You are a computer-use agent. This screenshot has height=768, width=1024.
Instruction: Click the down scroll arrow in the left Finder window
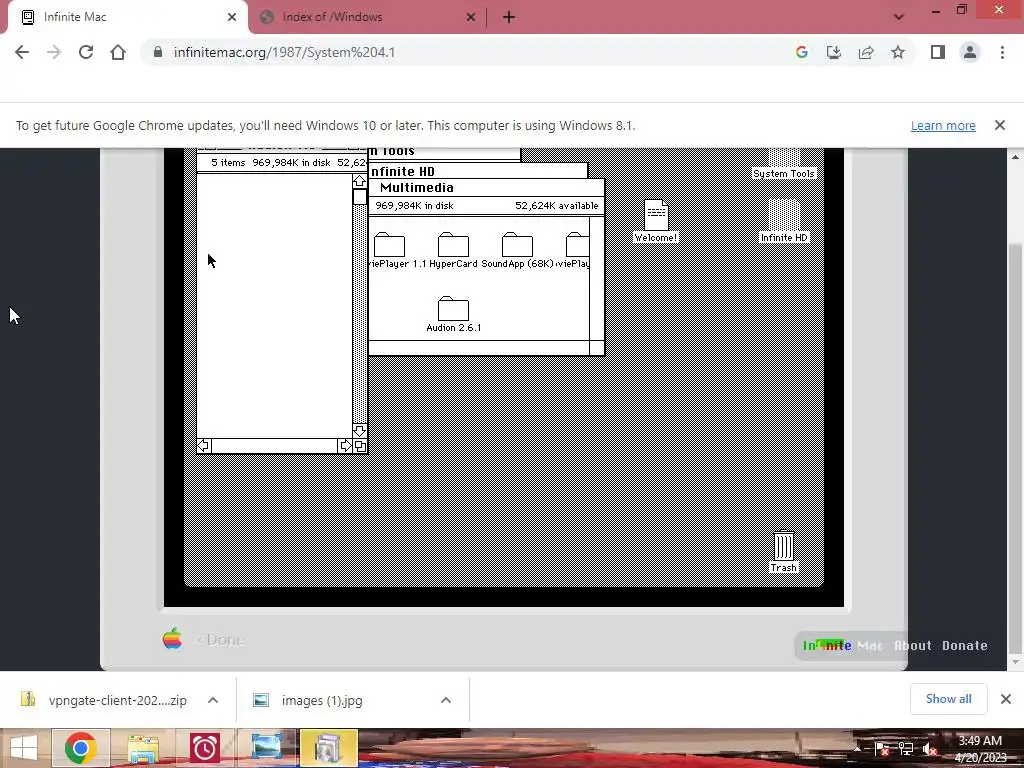pyautogui.click(x=360, y=431)
